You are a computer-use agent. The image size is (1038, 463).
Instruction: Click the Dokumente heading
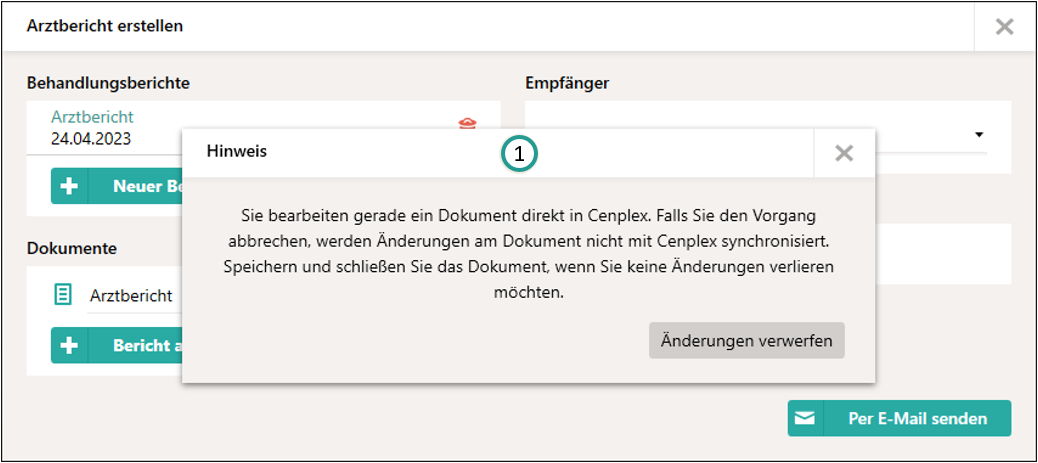pos(72,248)
